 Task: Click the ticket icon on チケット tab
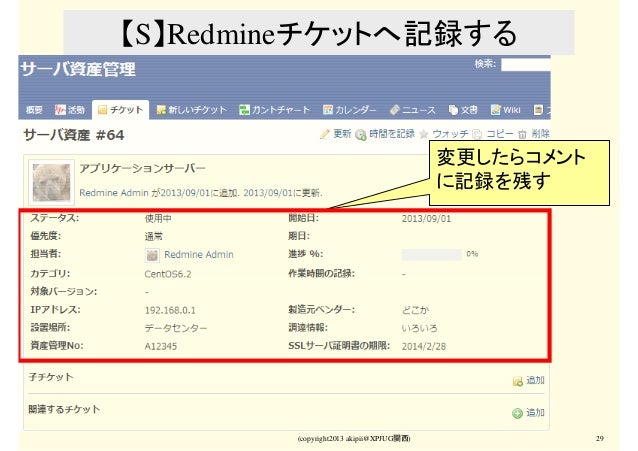[103, 110]
